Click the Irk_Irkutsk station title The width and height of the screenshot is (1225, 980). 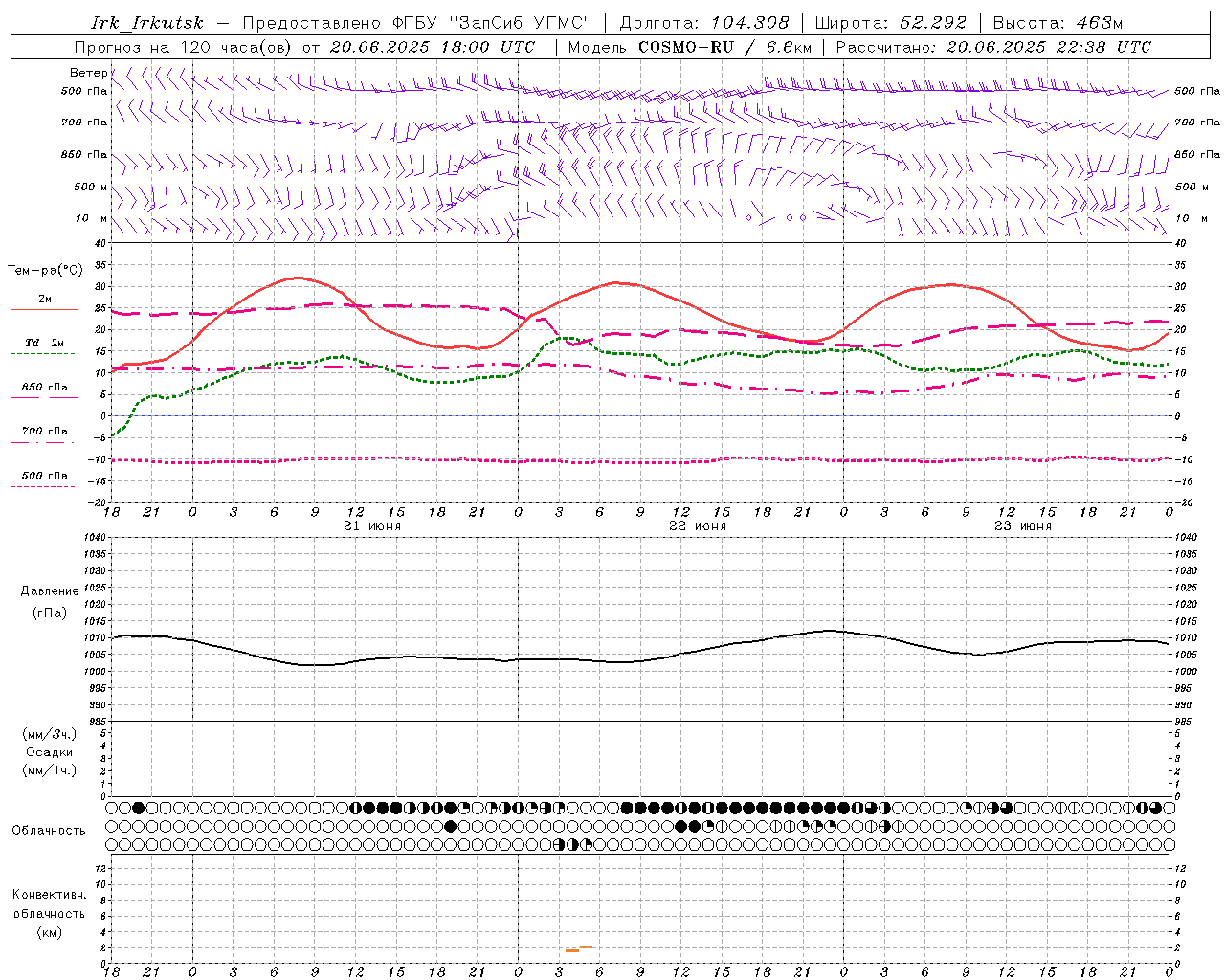click(147, 23)
